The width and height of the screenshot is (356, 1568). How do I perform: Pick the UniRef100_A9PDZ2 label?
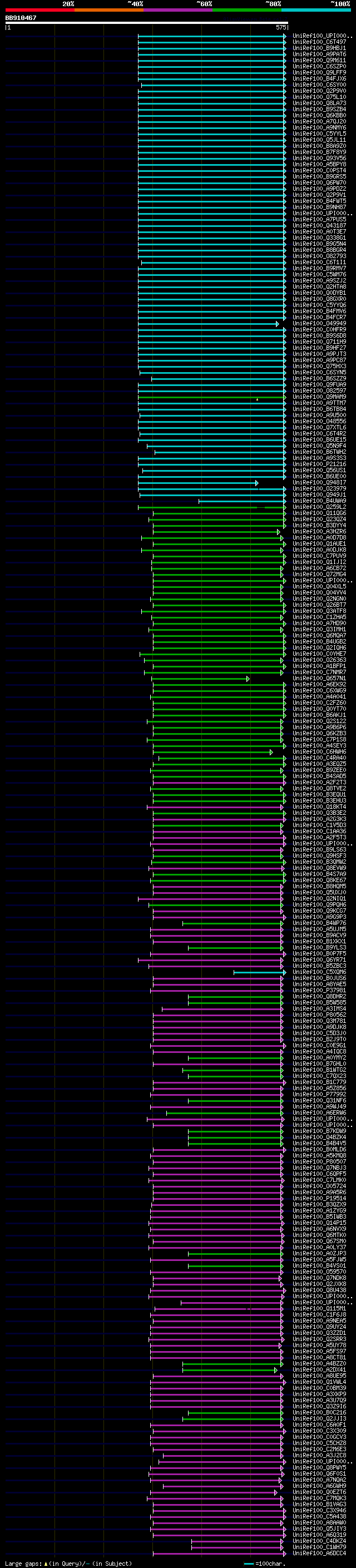point(319,189)
